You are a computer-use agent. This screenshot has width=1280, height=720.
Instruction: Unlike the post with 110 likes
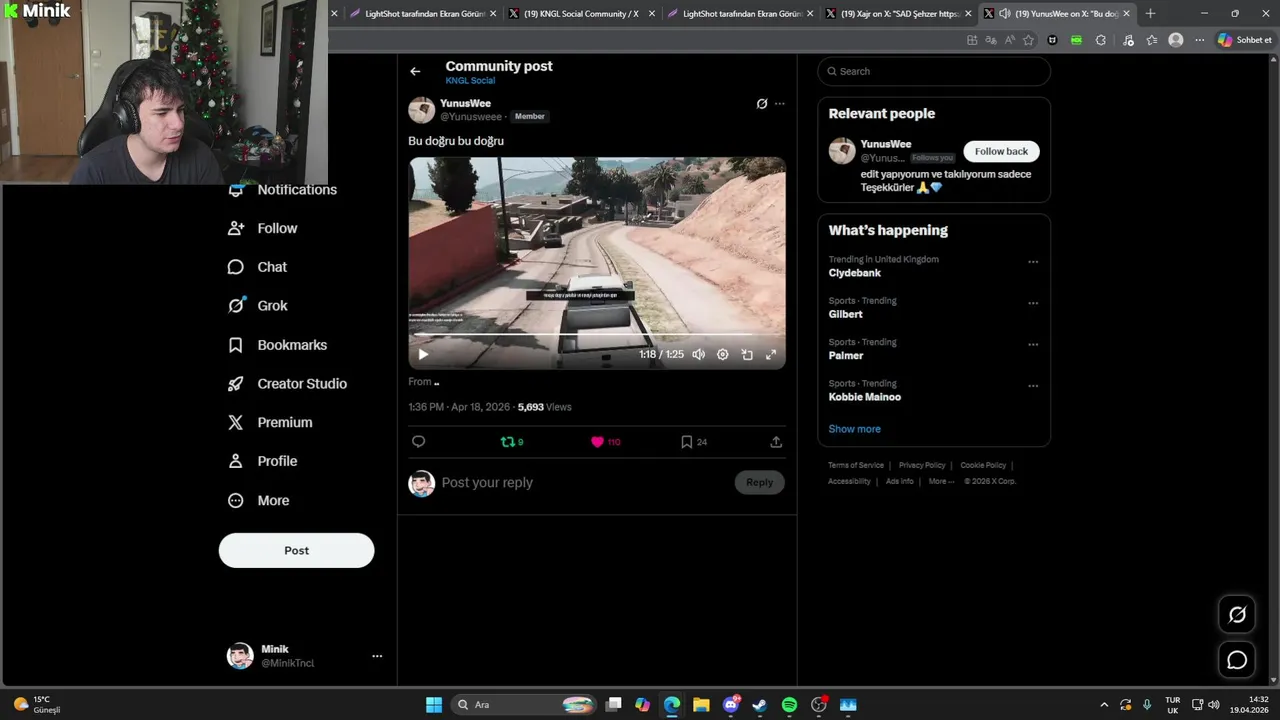(606, 441)
